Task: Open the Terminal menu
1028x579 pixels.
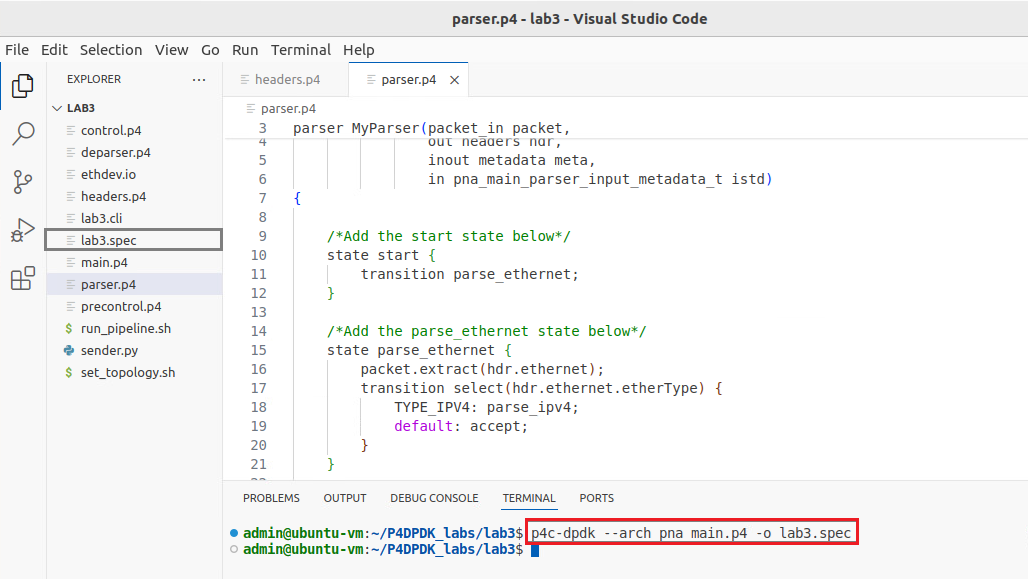Action: click(x=301, y=50)
